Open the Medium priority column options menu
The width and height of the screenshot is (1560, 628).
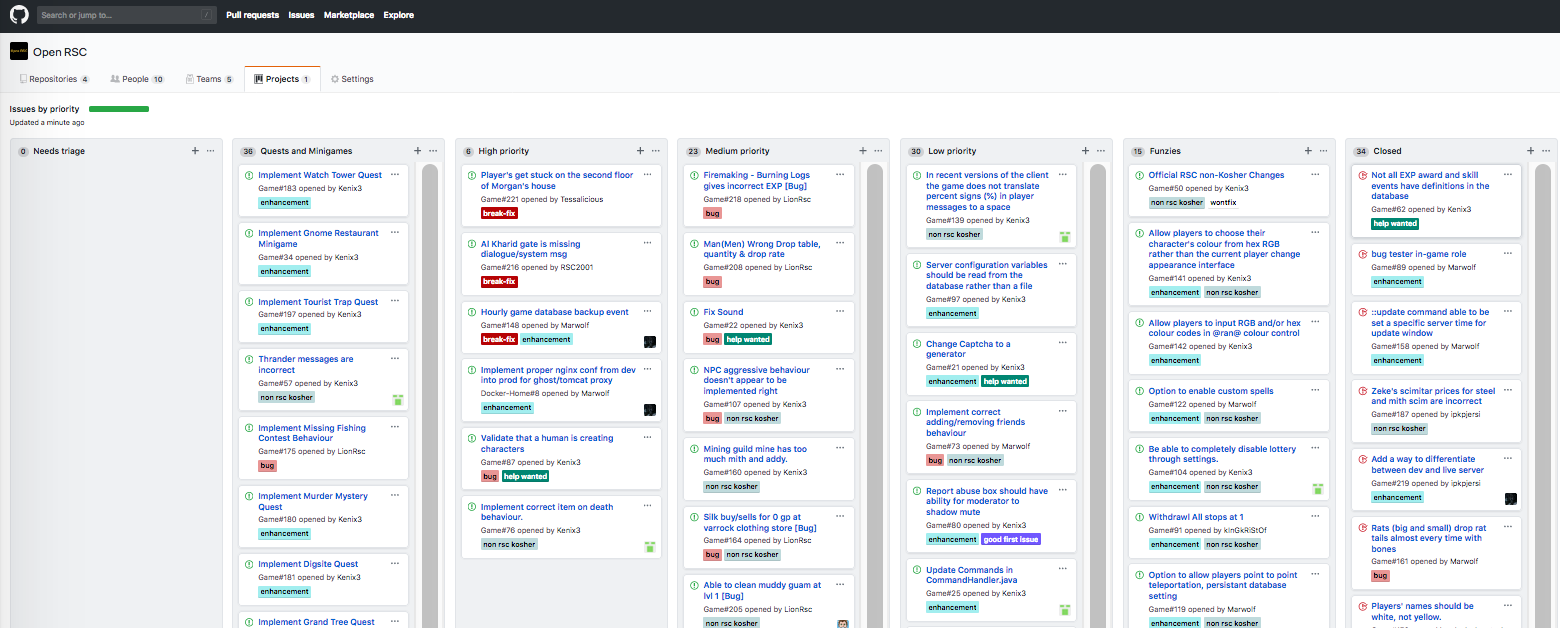pyautogui.click(x=878, y=151)
